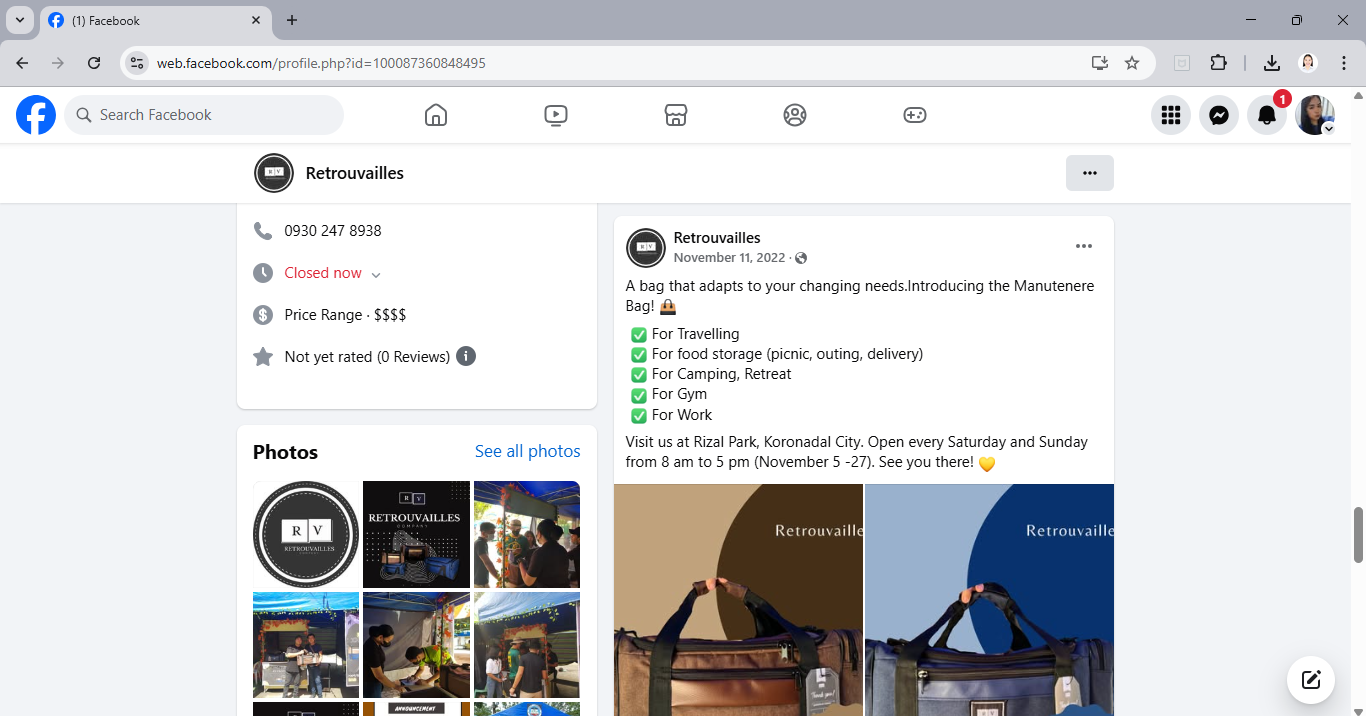Click the post audience globe icon
This screenshot has width=1366, height=716.
(801, 258)
